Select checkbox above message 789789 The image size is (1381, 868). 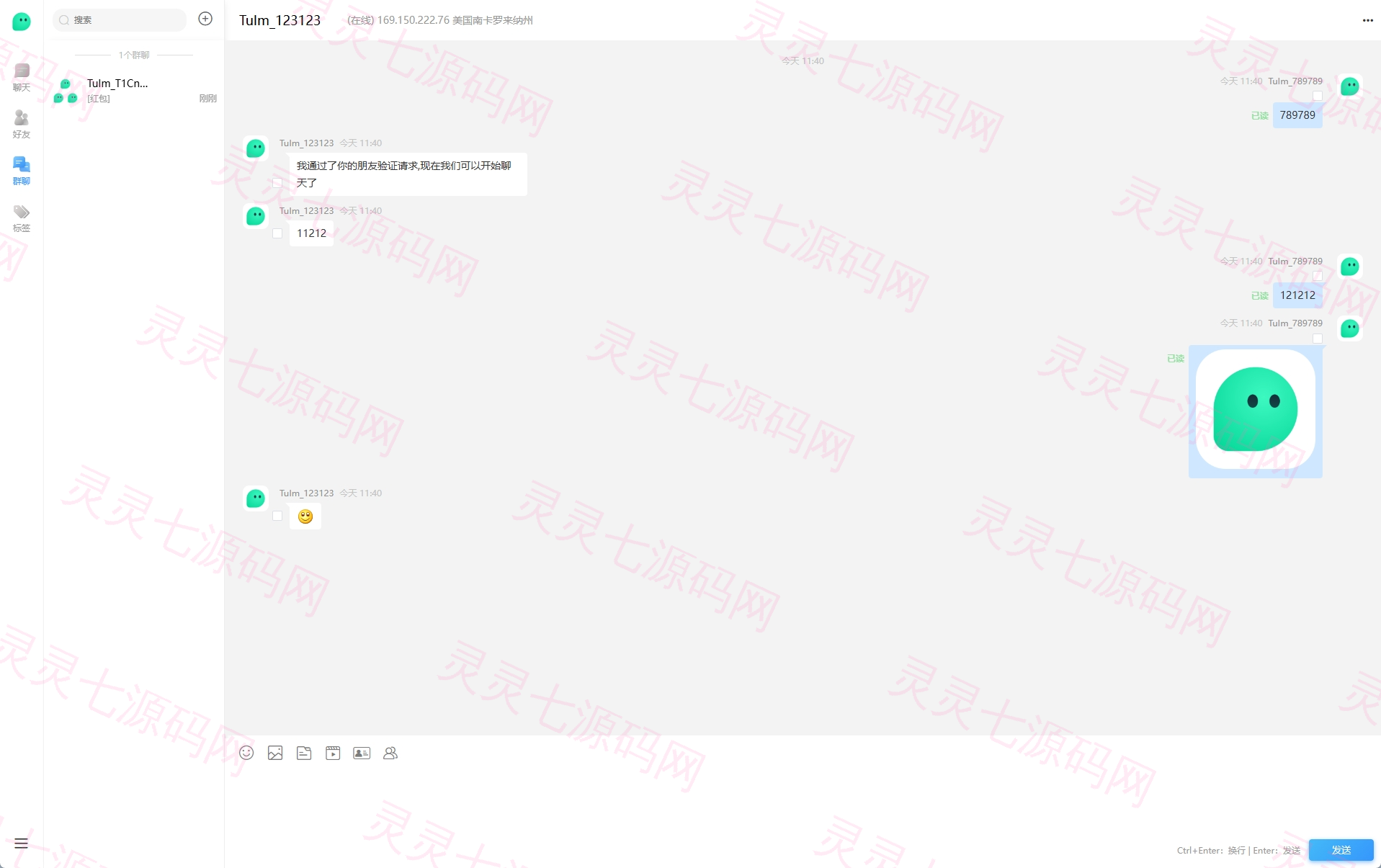(x=1318, y=96)
